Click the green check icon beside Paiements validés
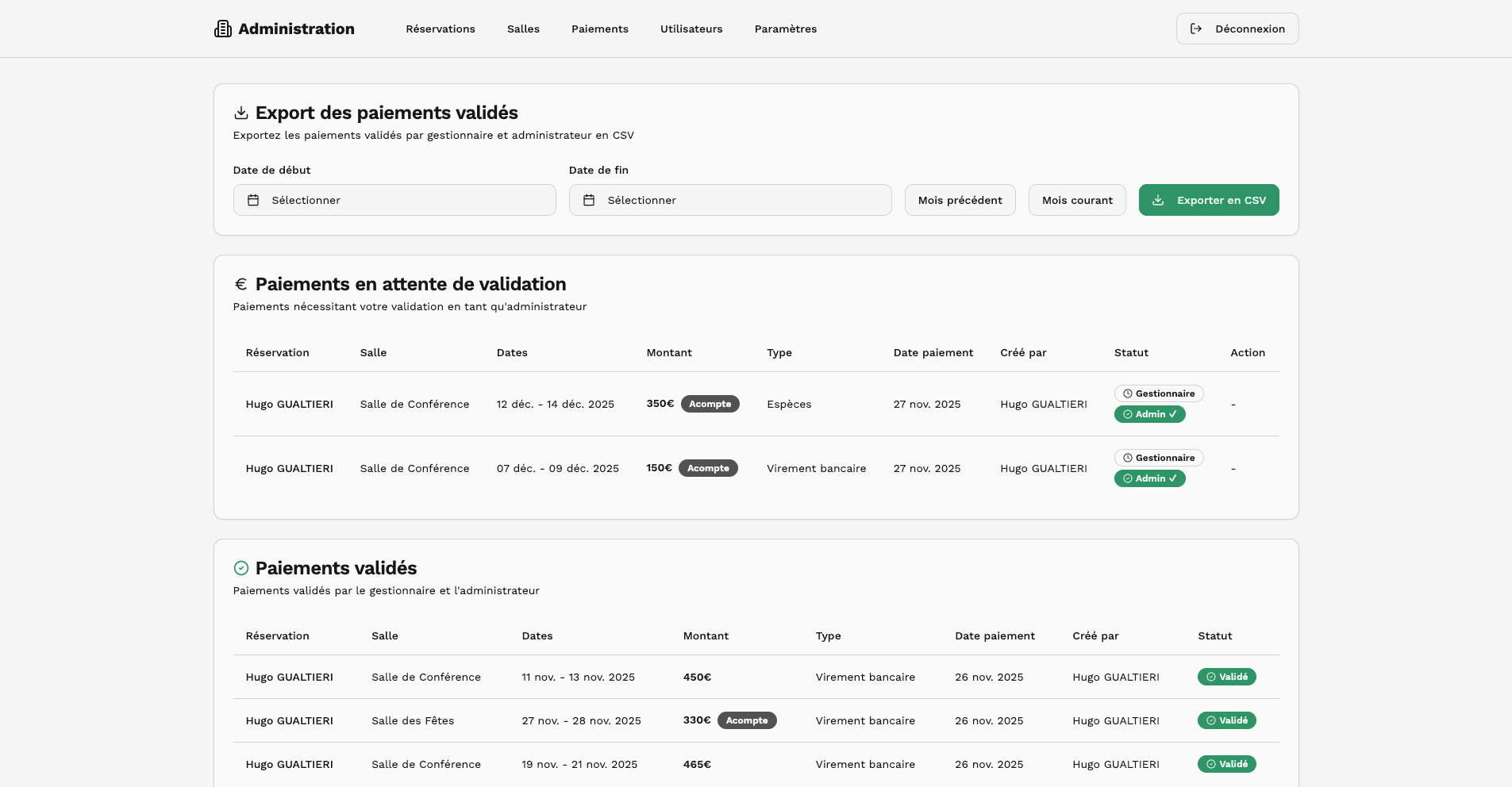Viewport: 1512px width, 787px height. point(241,568)
